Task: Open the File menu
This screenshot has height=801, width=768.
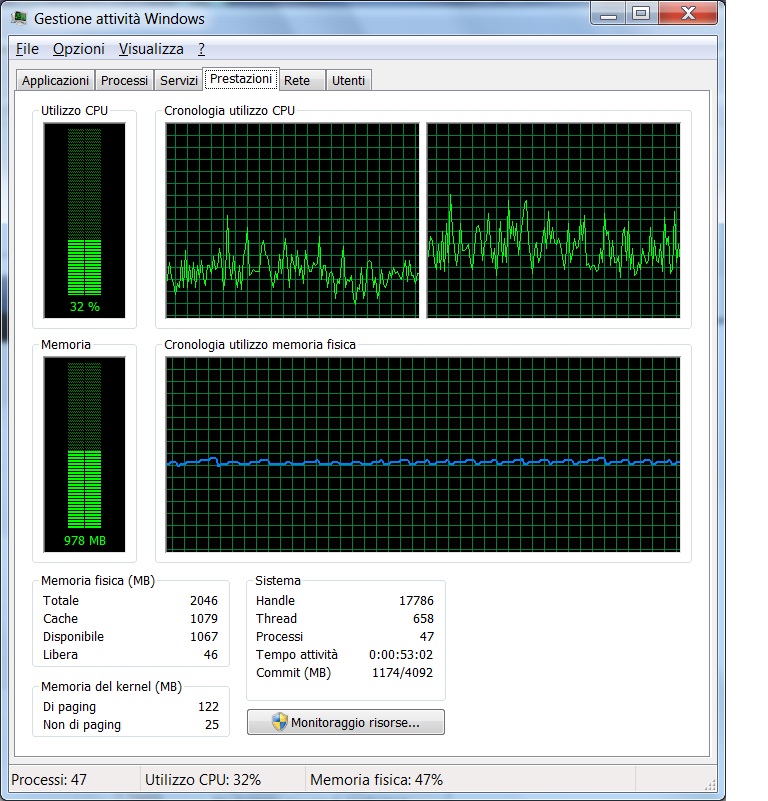Action: click(x=27, y=49)
